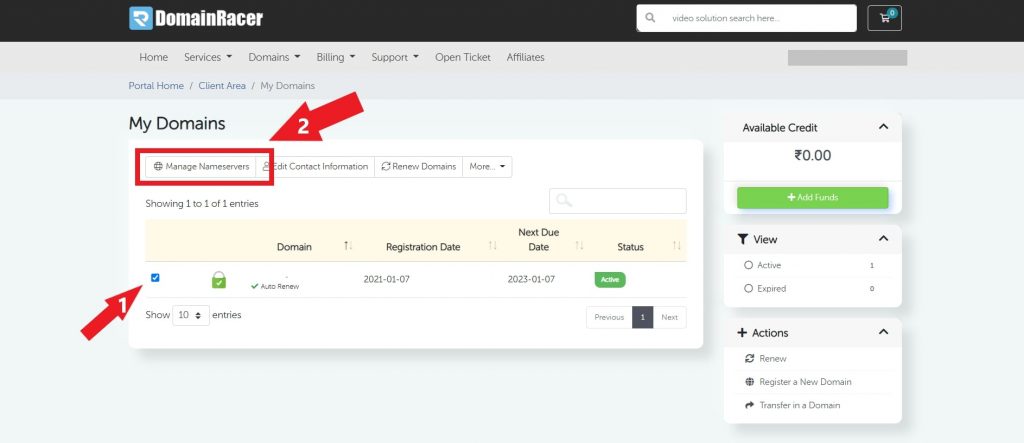Click Portal Home breadcrumb link
This screenshot has width=1024, height=443.
coord(155,86)
